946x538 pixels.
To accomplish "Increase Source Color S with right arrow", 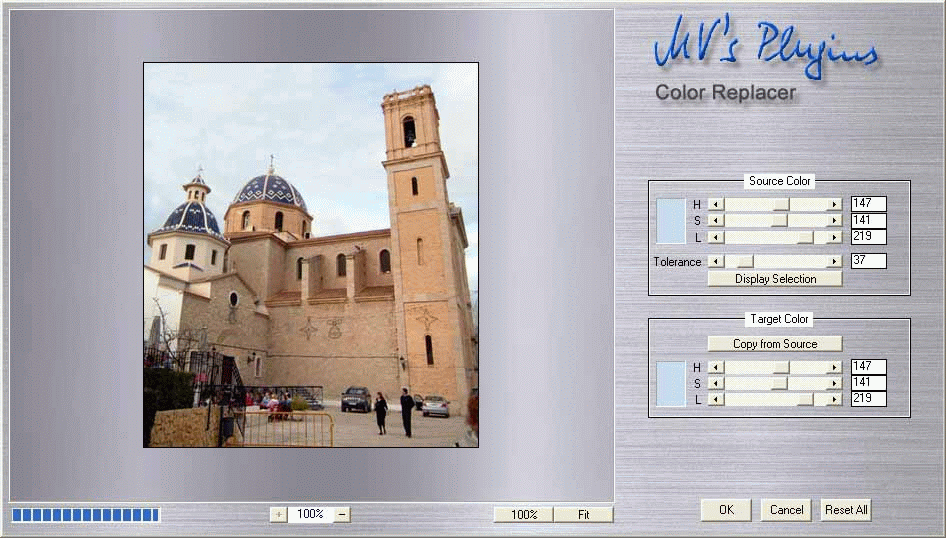I will point(834,221).
